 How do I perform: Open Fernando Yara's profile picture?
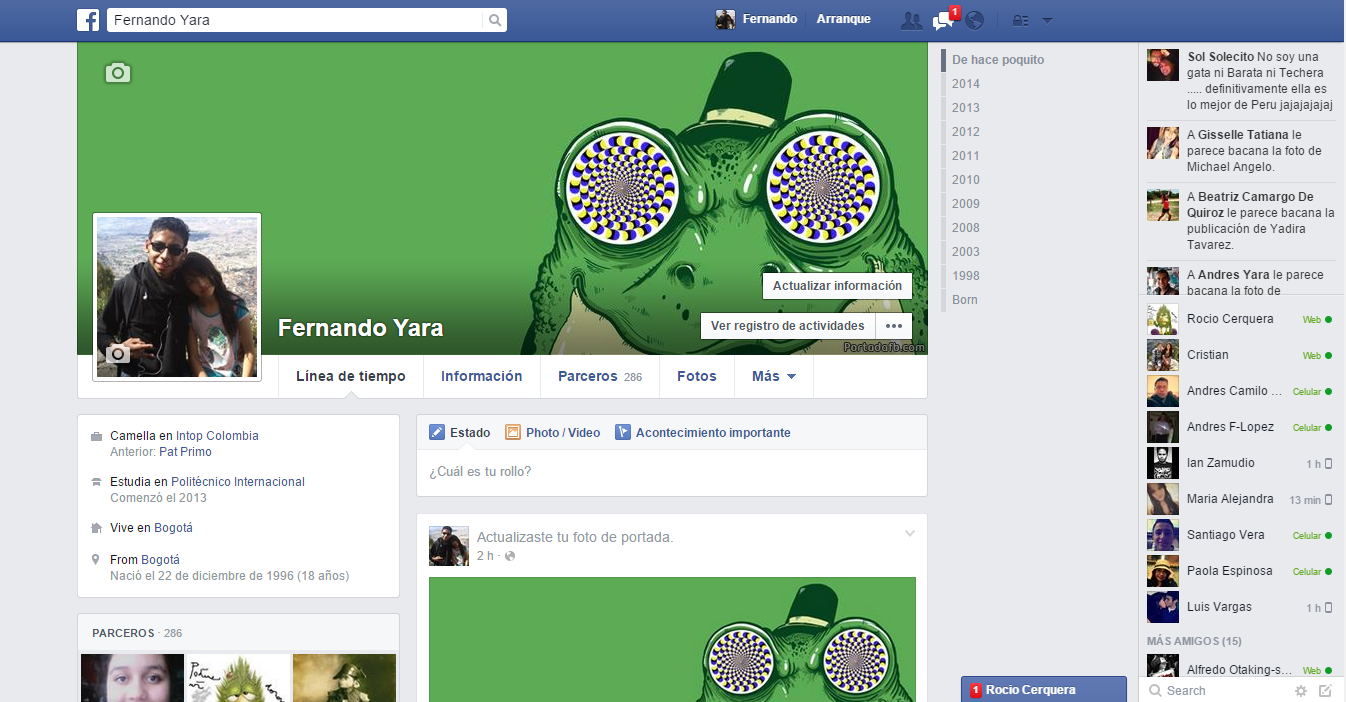[177, 297]
